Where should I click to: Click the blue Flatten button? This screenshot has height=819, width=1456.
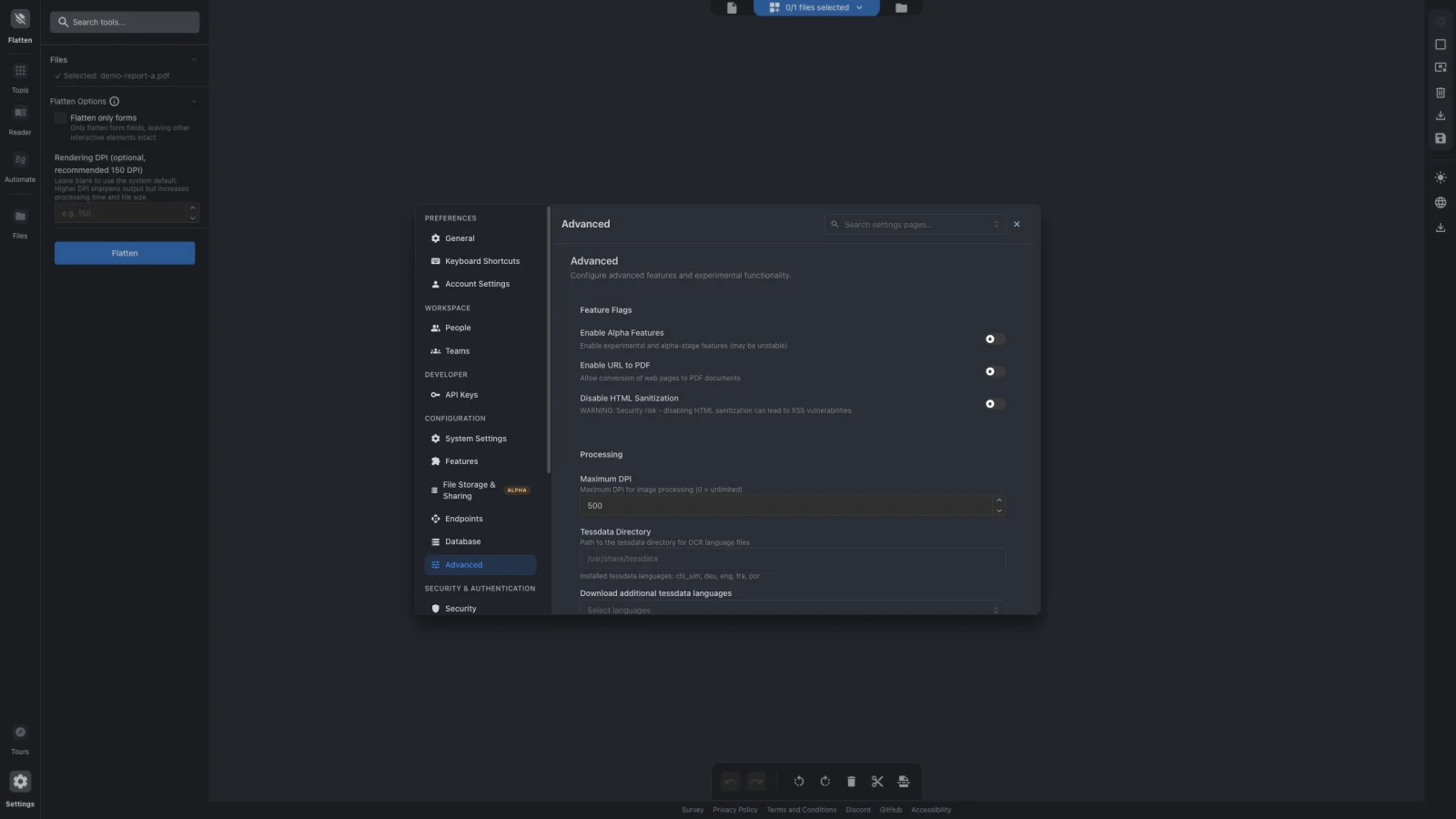(125, 253)
